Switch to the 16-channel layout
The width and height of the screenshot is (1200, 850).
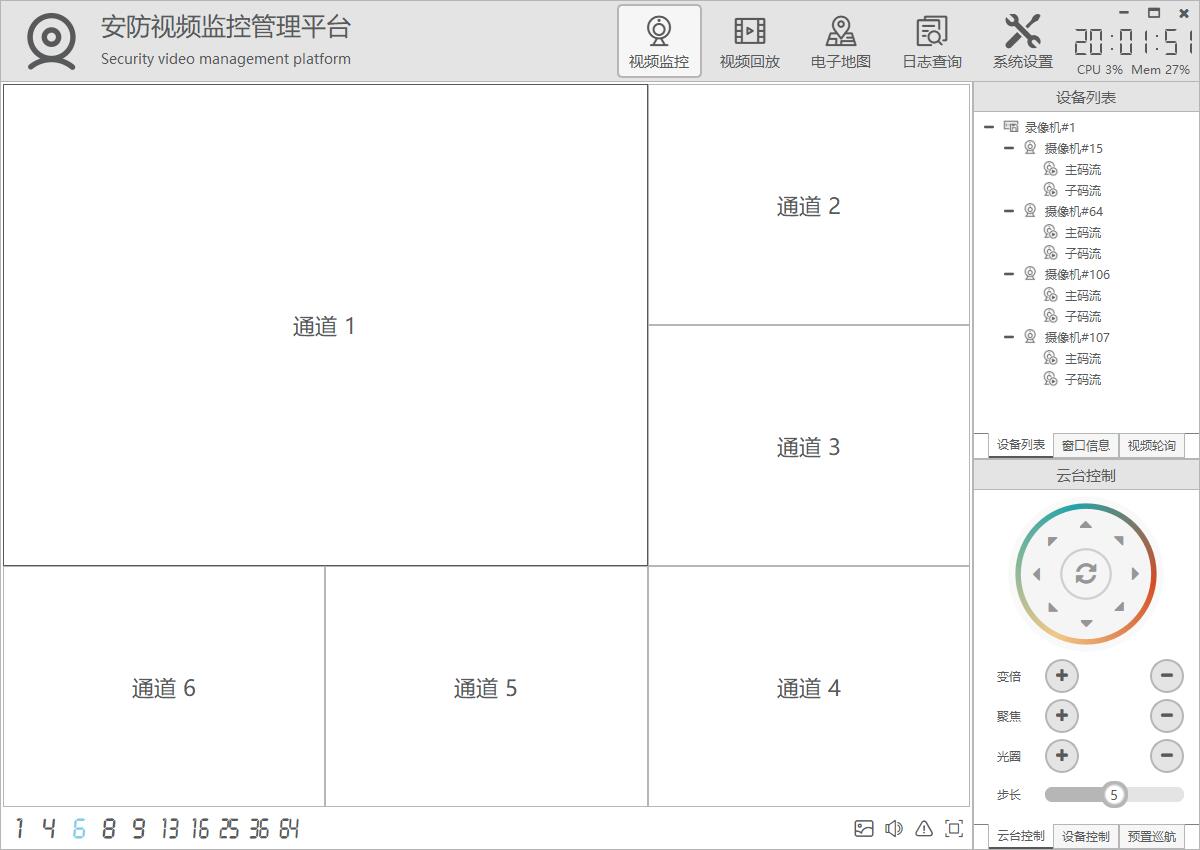[200, 828]
